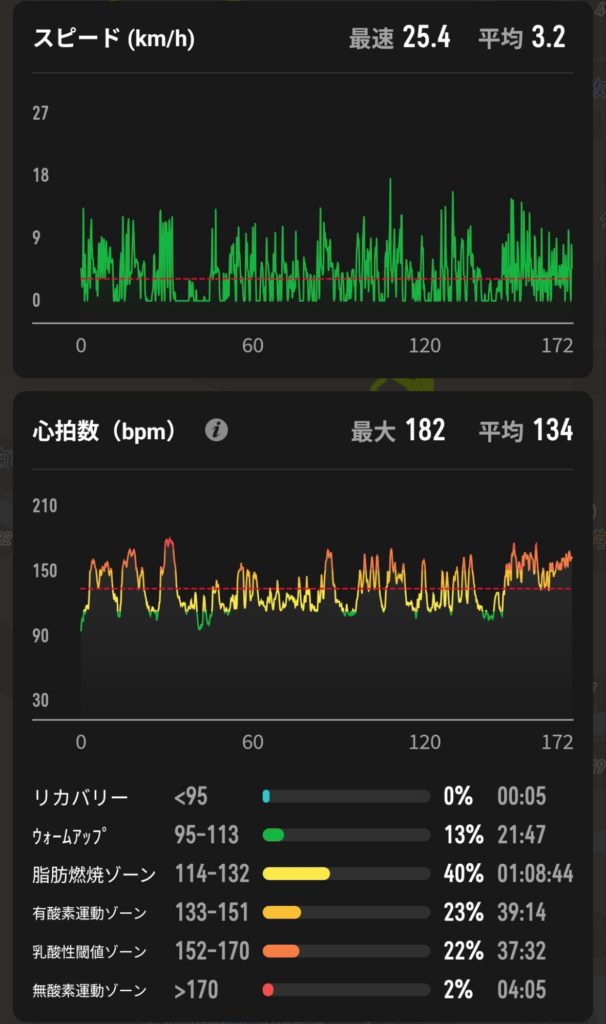Tap the 無酸素運動ゾーン zone label
Viewport: 606px width, 1024px height.
coord(89,990)
